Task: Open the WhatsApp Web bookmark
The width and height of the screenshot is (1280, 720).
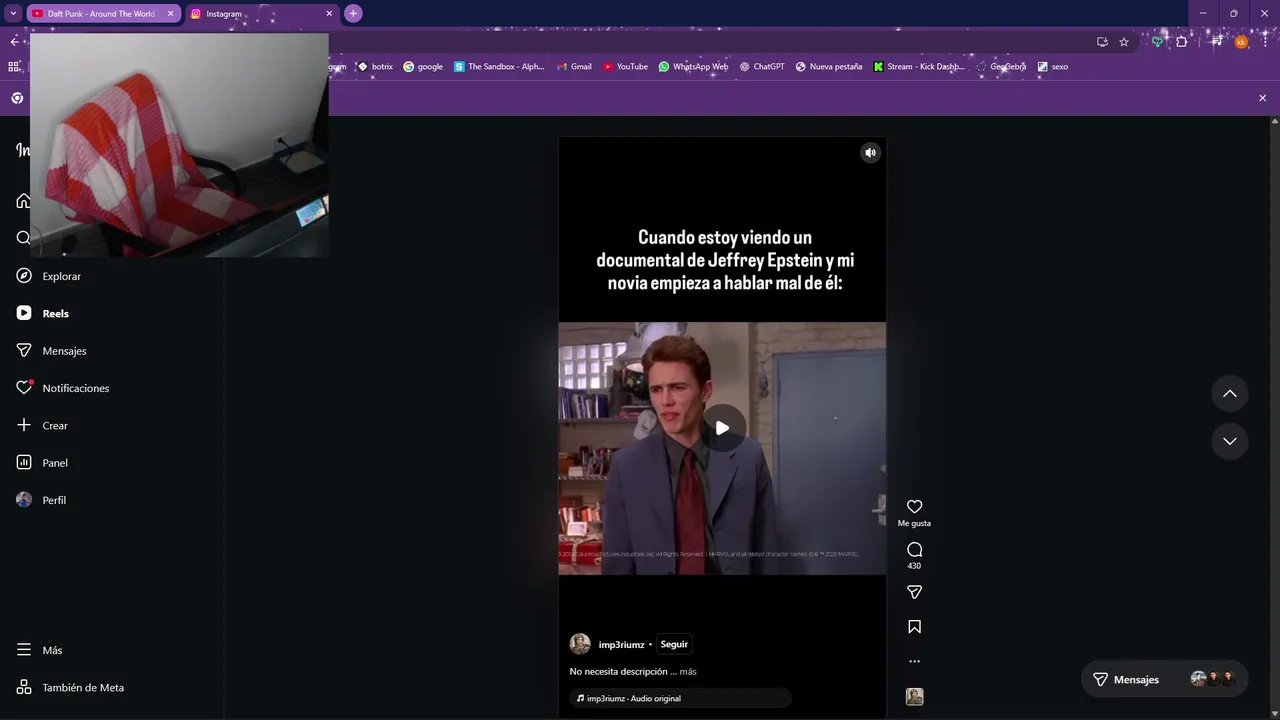Action: 693,67
